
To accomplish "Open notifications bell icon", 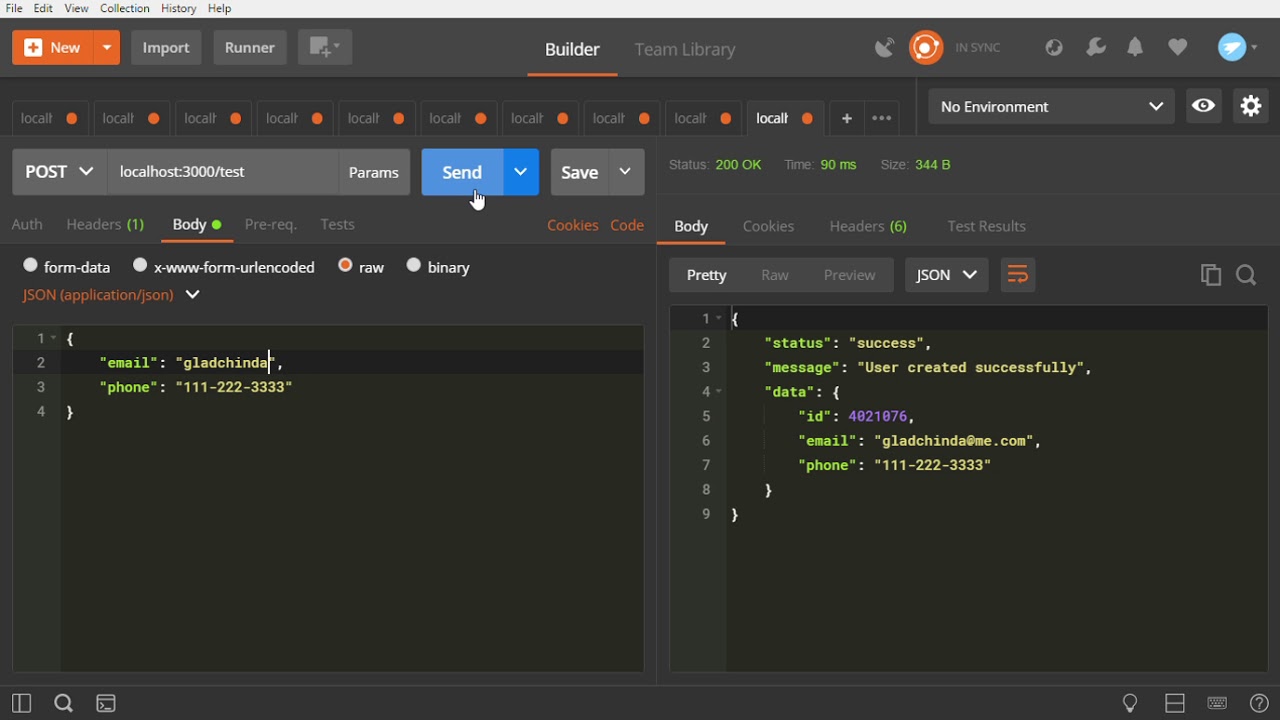I will tap(1136, 47).
